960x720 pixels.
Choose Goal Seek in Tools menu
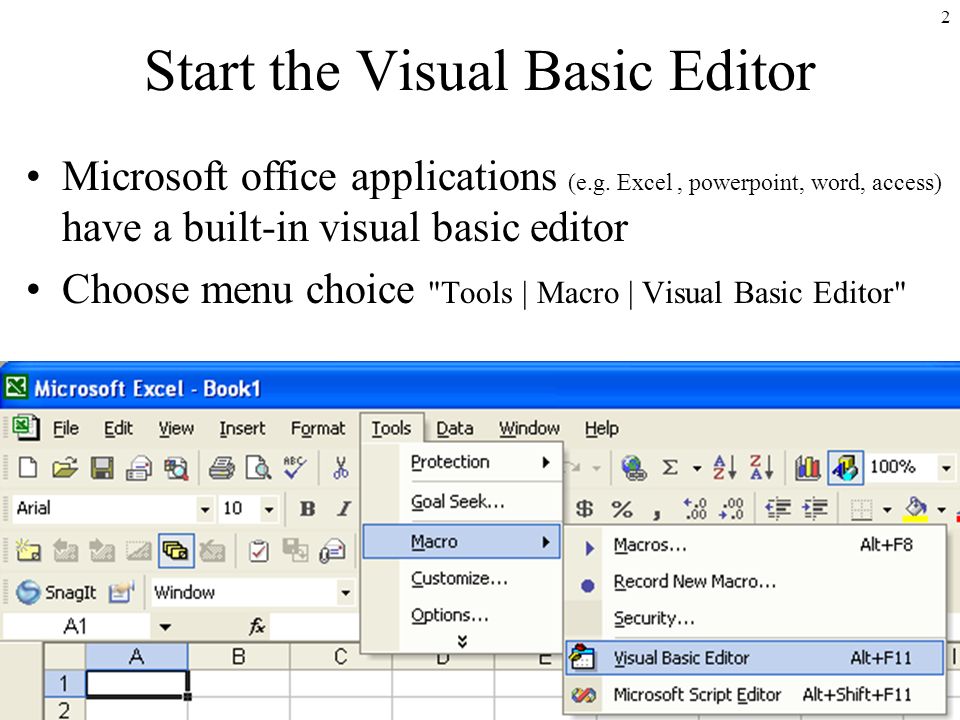(x=462, y=501)
